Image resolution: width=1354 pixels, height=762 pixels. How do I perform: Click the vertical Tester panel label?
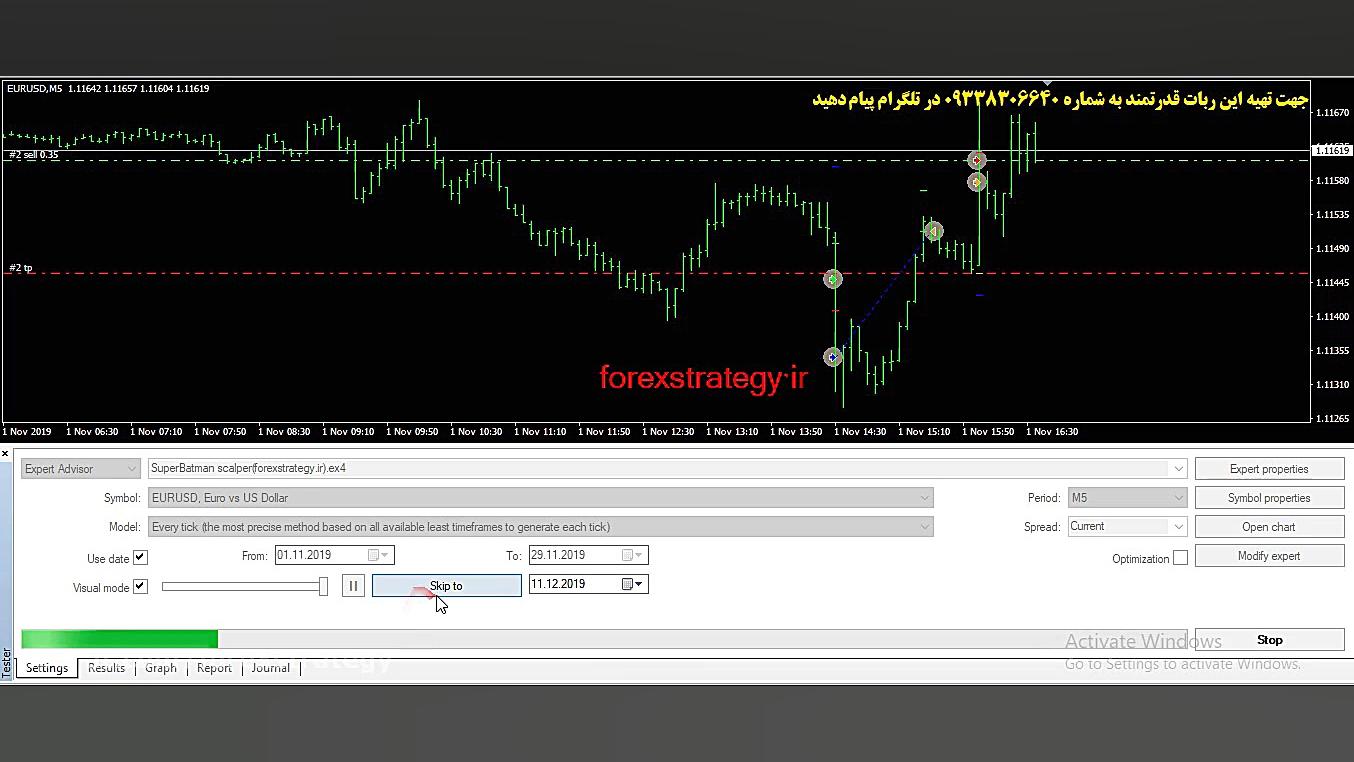pos(6,661)
